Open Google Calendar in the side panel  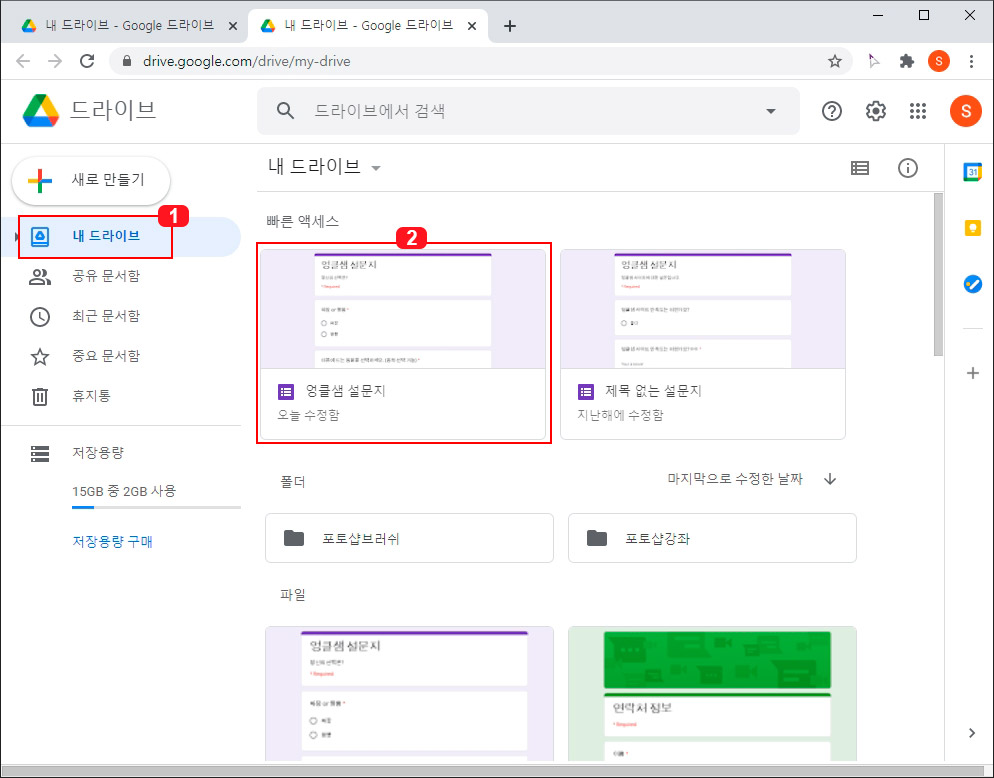(x=972, y=171)
